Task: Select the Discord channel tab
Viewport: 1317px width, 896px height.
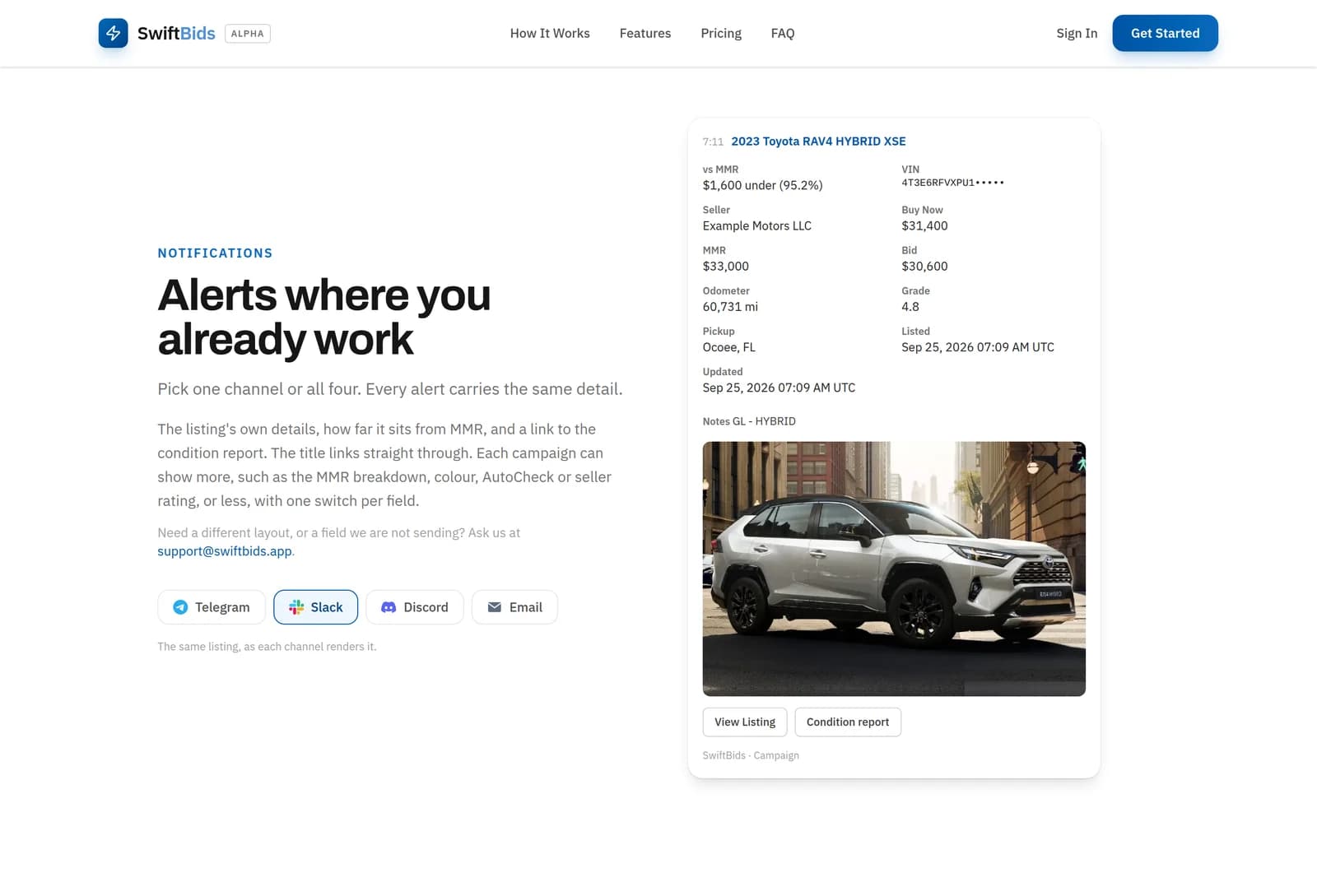Action: tap(415, 607)
